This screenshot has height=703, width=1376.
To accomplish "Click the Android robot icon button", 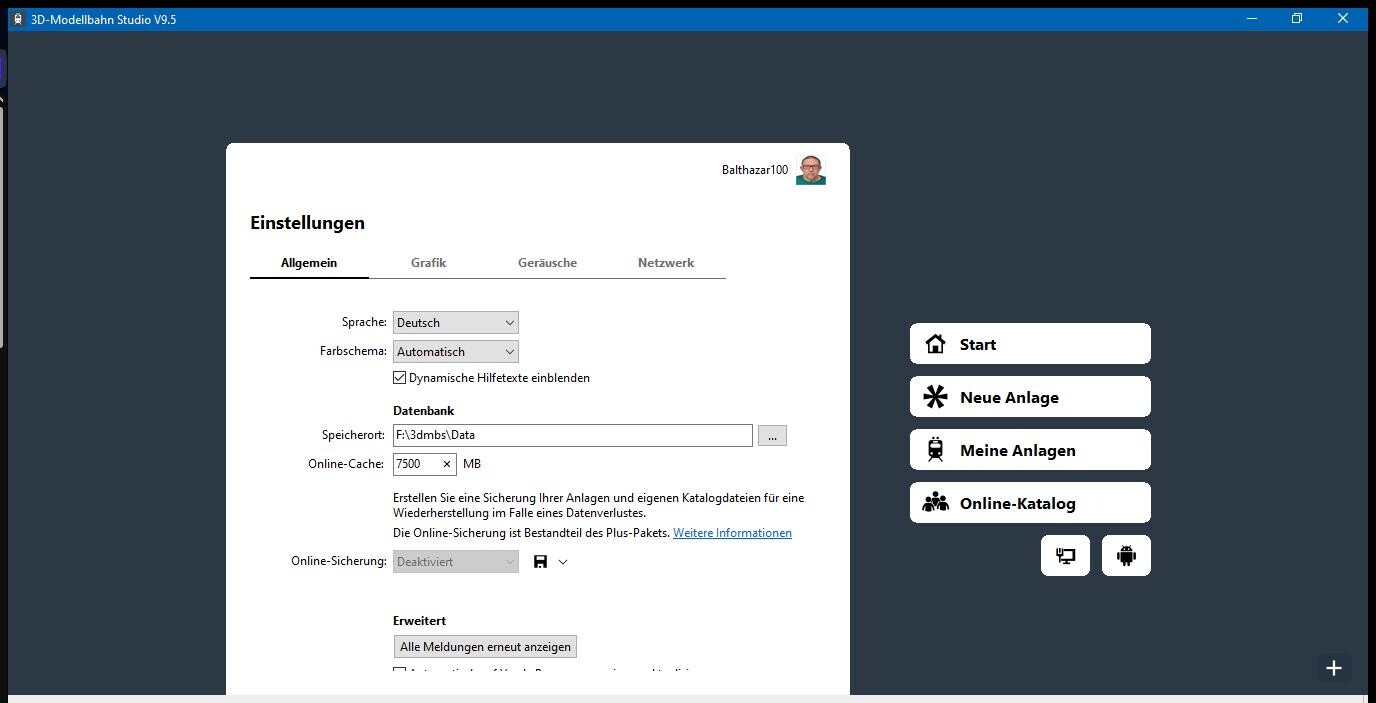I will pyautogui.click(x=1126, y=556).
